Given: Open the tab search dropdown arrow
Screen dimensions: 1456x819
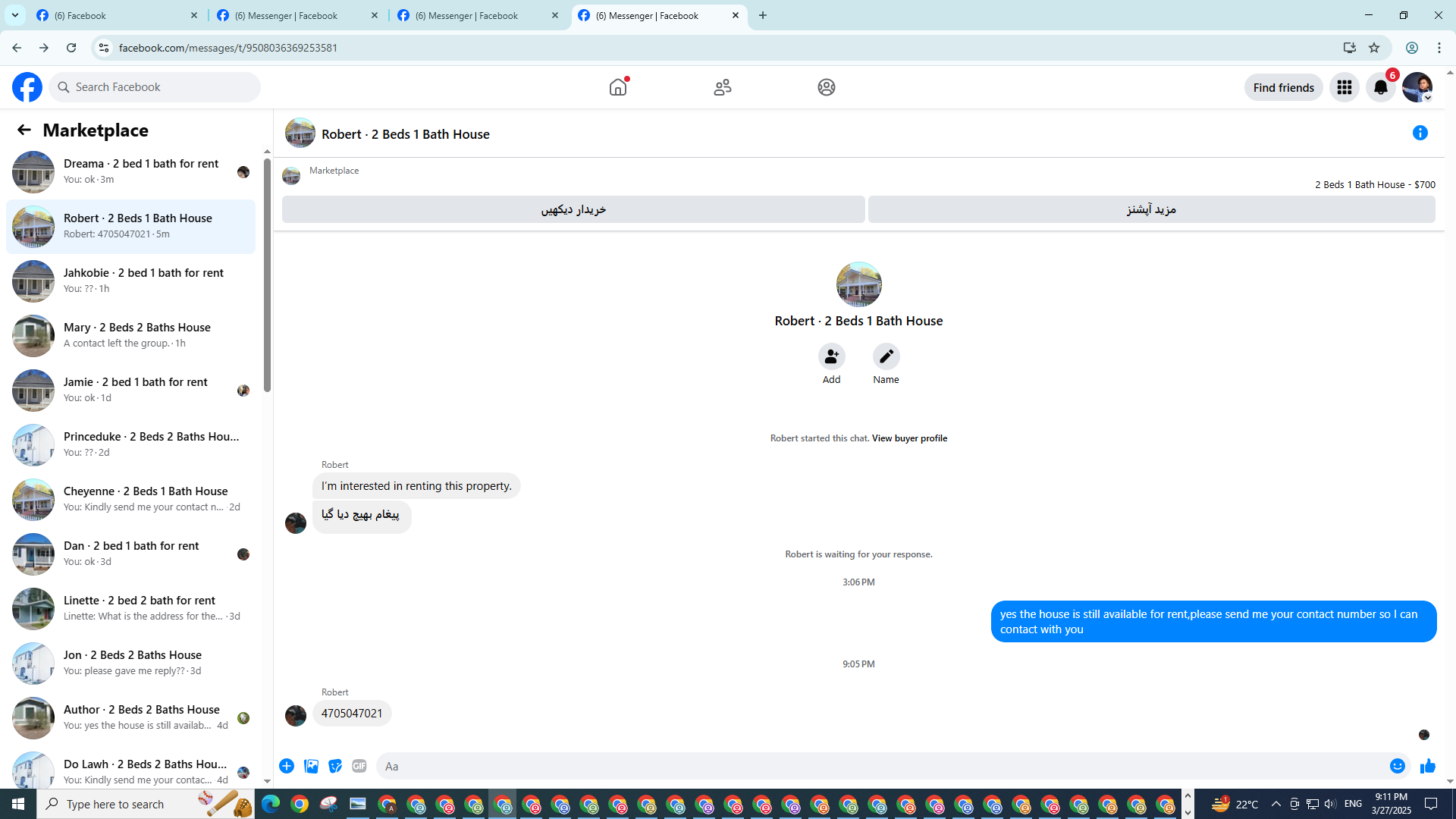Looking at the screenshot, I should (15, 15).
